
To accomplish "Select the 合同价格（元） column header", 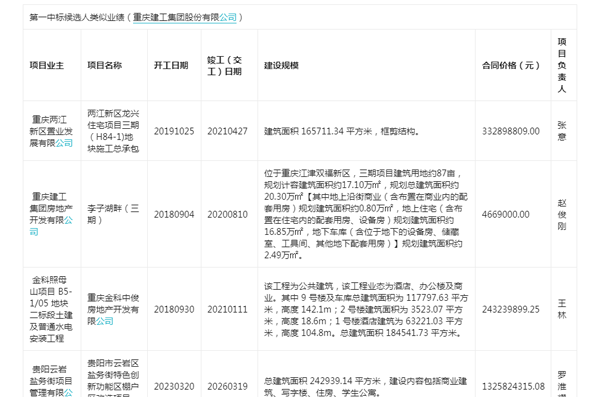I will pos(511,65).
